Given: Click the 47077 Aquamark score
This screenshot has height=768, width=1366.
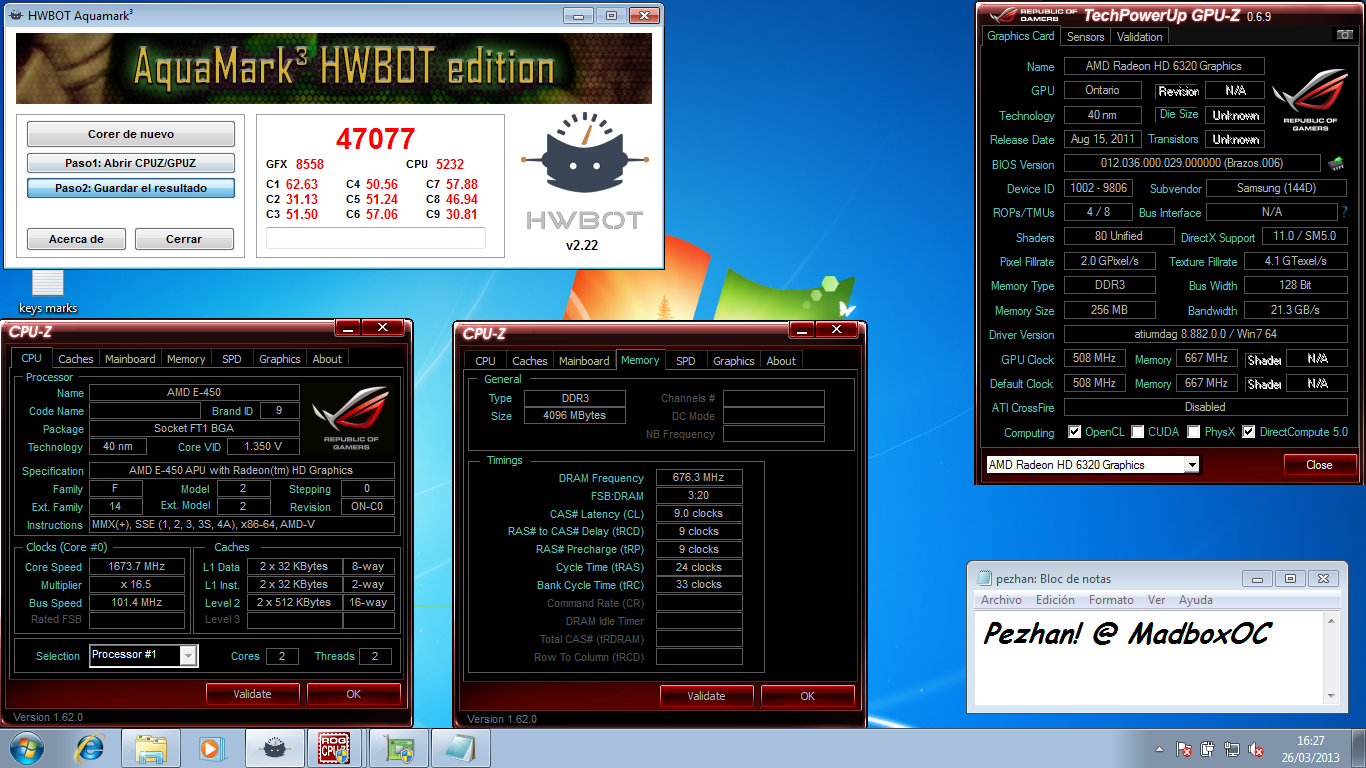Looking at the screenshot, I should tap(375, 138).
